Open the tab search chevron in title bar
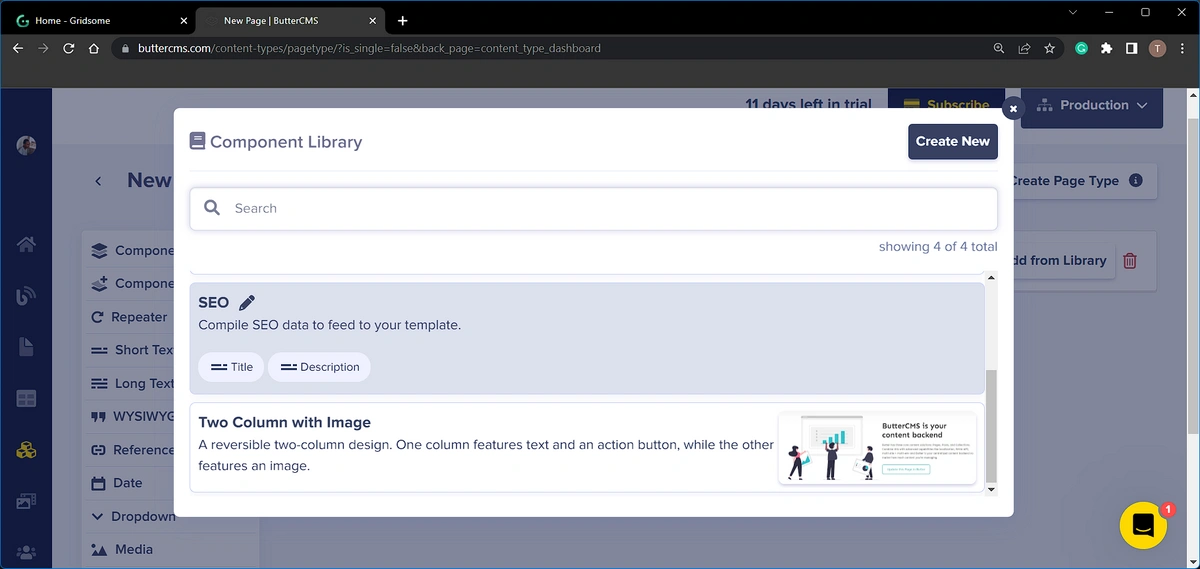The height and width of the screenshot is (569, 1200). coord(1073,12)
